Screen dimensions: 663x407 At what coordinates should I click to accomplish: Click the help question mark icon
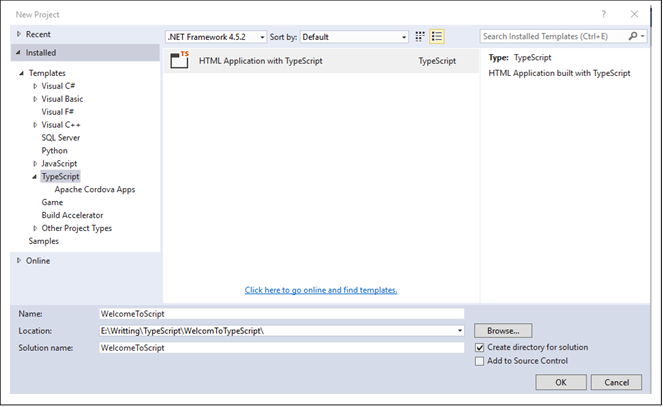click(x=604, y=14)
